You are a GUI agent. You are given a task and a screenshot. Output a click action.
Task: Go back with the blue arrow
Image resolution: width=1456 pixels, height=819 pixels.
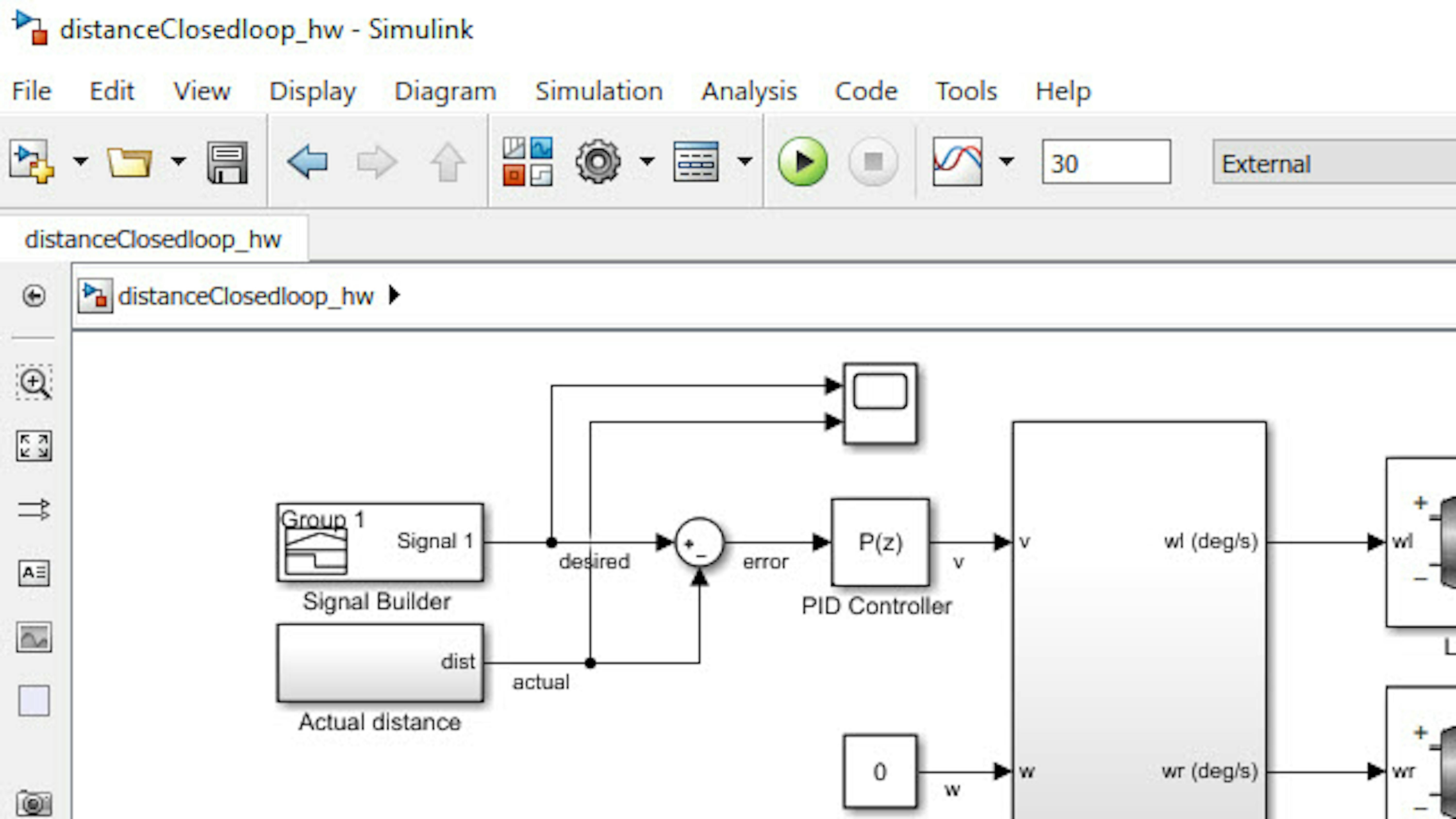coord(307,162)
